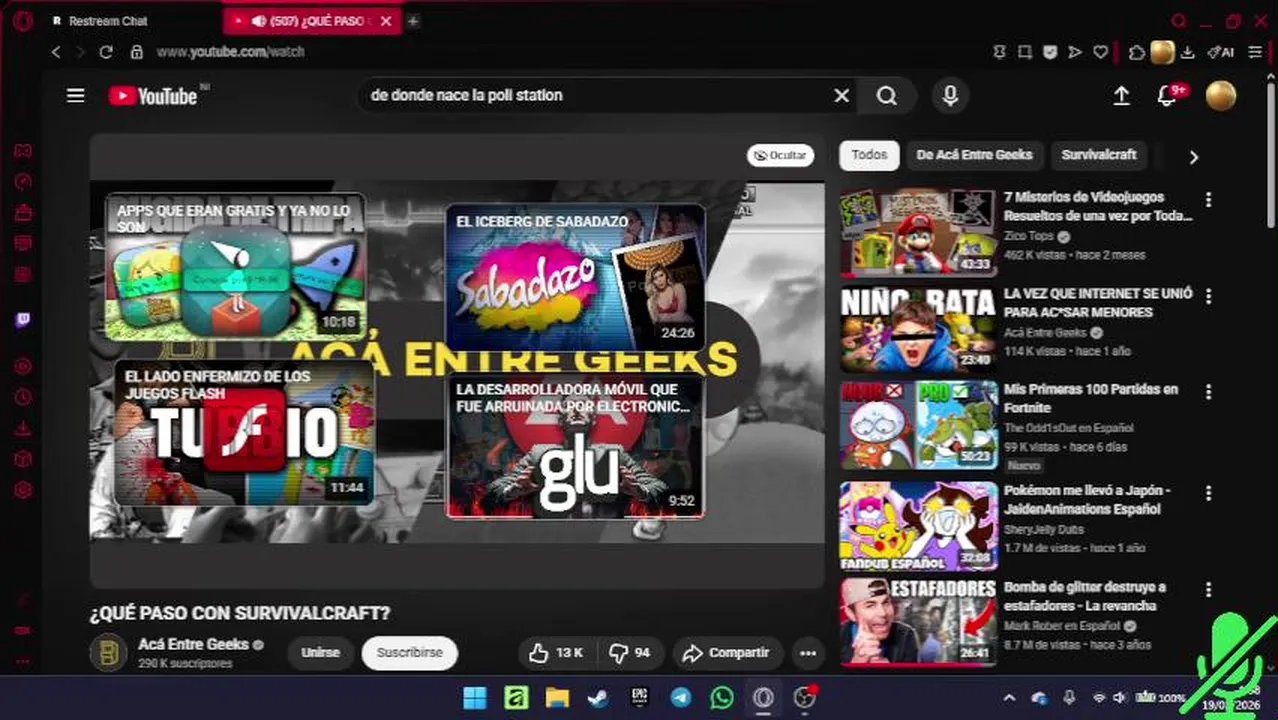Go back to previous page
The height and width of the screenshot is (720, 1278).
(56, 52)
